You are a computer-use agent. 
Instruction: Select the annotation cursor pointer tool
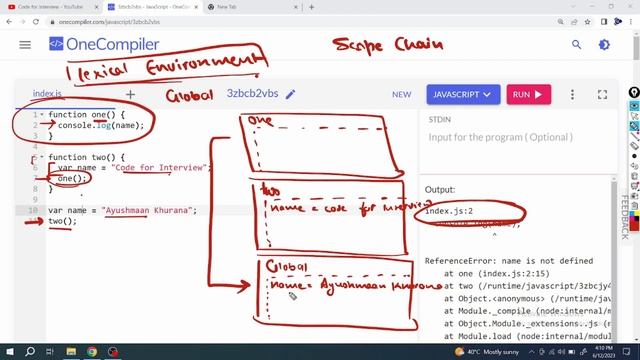click(x=634, y=116)
